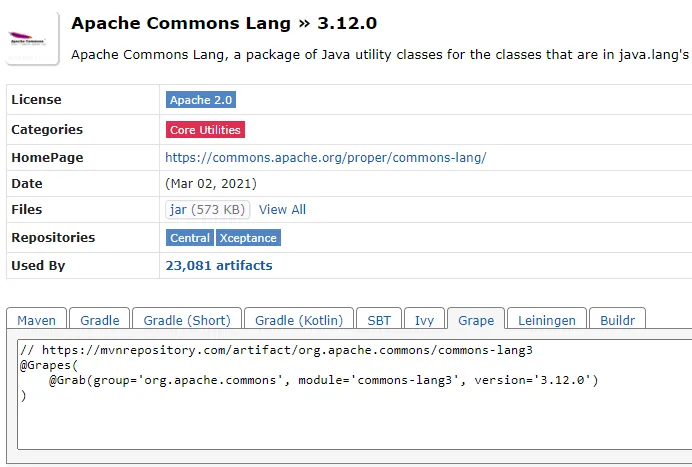Open the Ivy tab
The image size is (692, 467).
[x=424, y=320]
